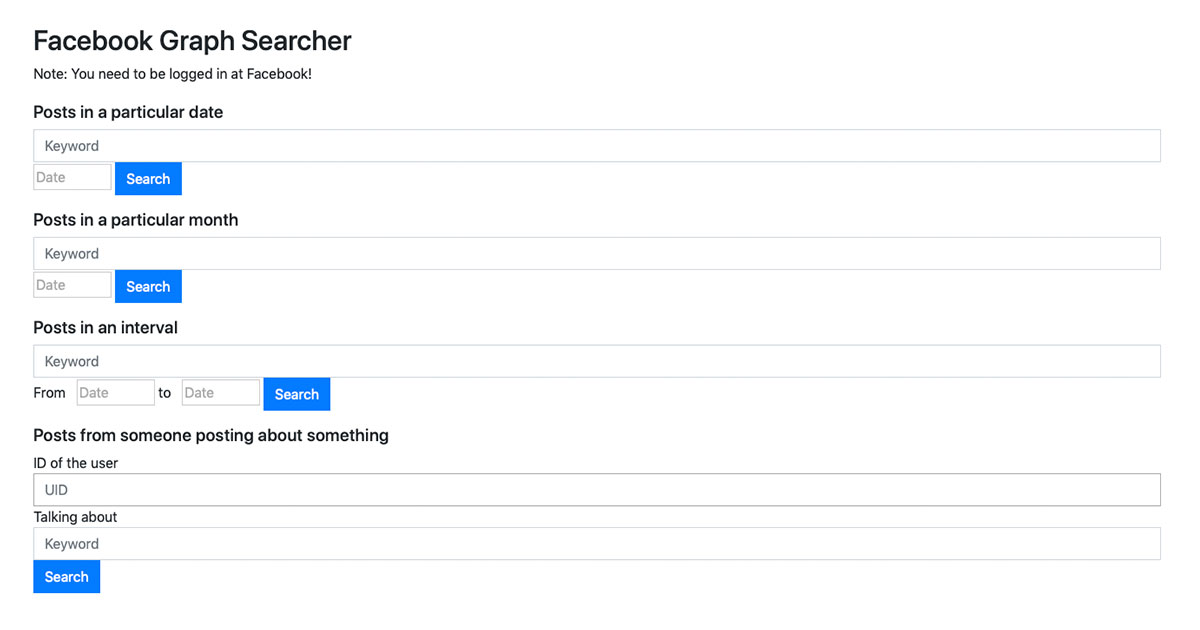Click the Facebook Graph Searcher title
The width and height of the screenshot is (1200, 630).
(192, 41)
